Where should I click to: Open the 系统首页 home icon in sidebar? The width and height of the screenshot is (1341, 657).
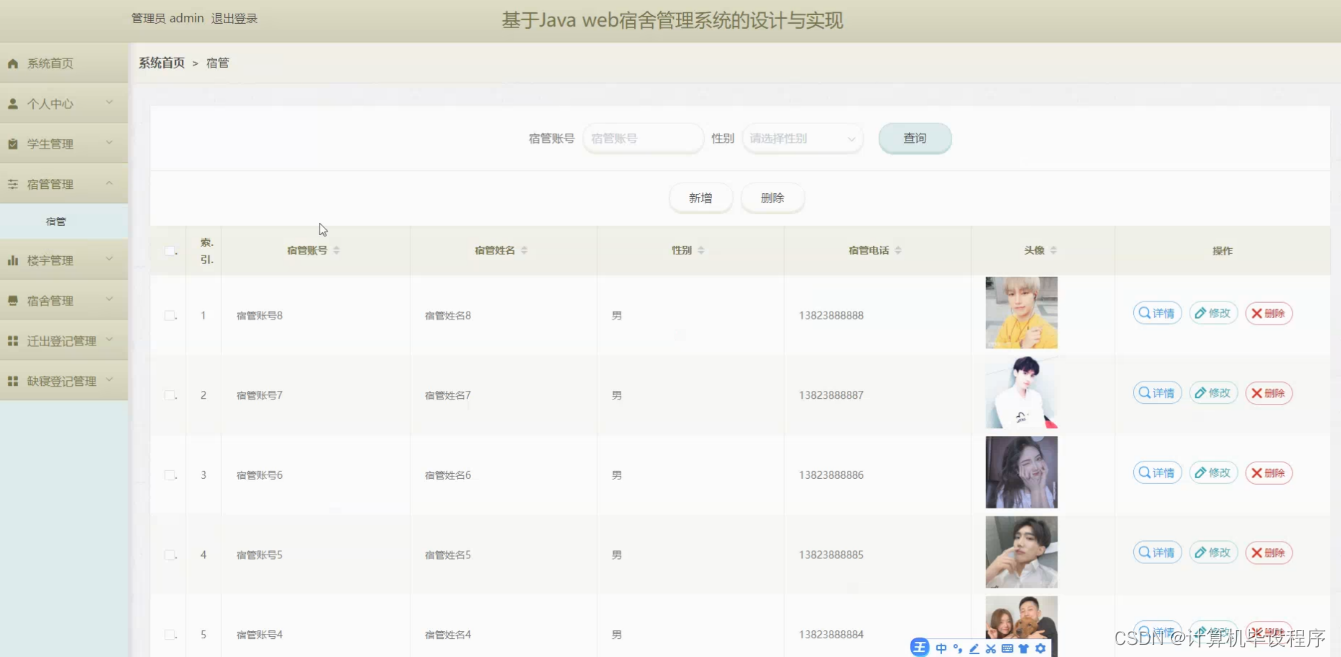click(x=12, y=63)
